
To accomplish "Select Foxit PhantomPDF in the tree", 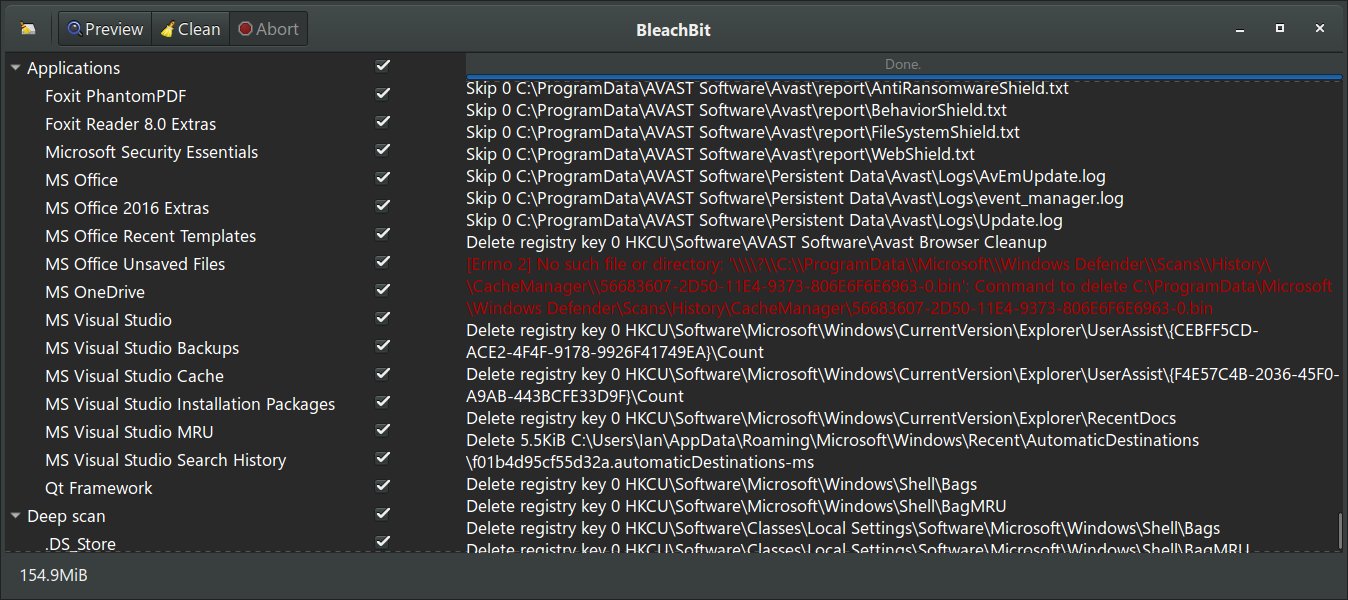I will pyautogui.click(x=116, y=96).
